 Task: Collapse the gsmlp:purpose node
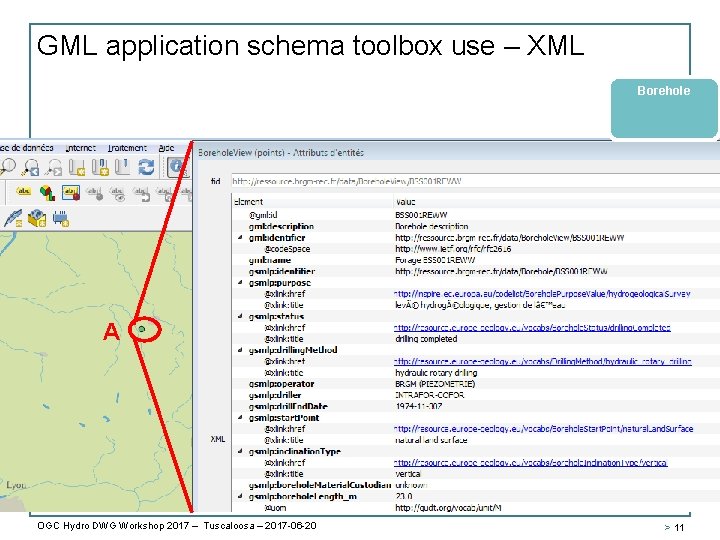pos(240,282)
